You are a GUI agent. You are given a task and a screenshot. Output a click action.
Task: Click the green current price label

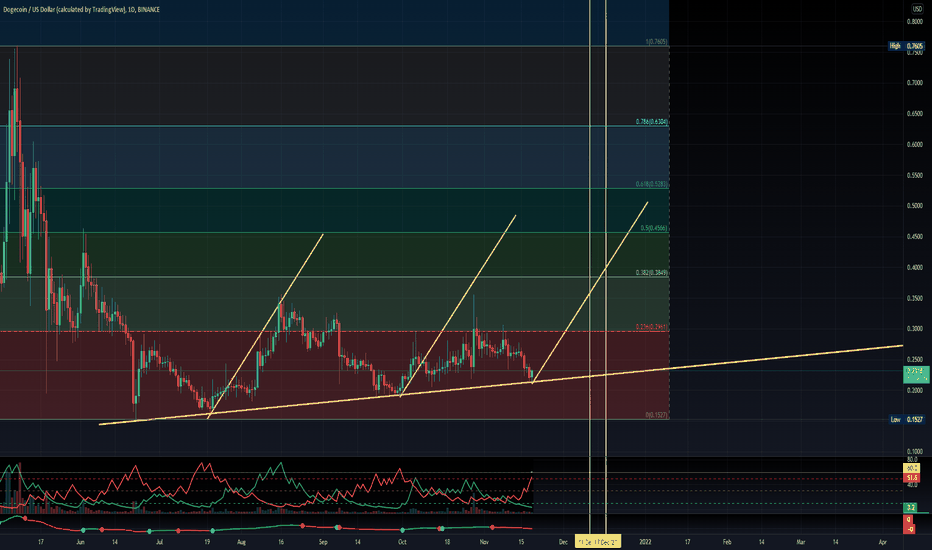(916, 375)
